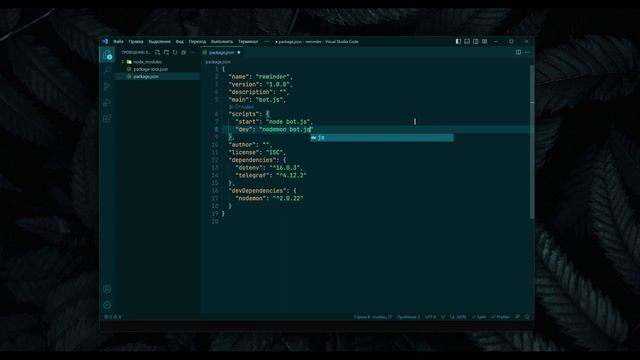Screen dimensions: 640x360
Task: Click the VS Code logo icon
Action: [105, 41]
